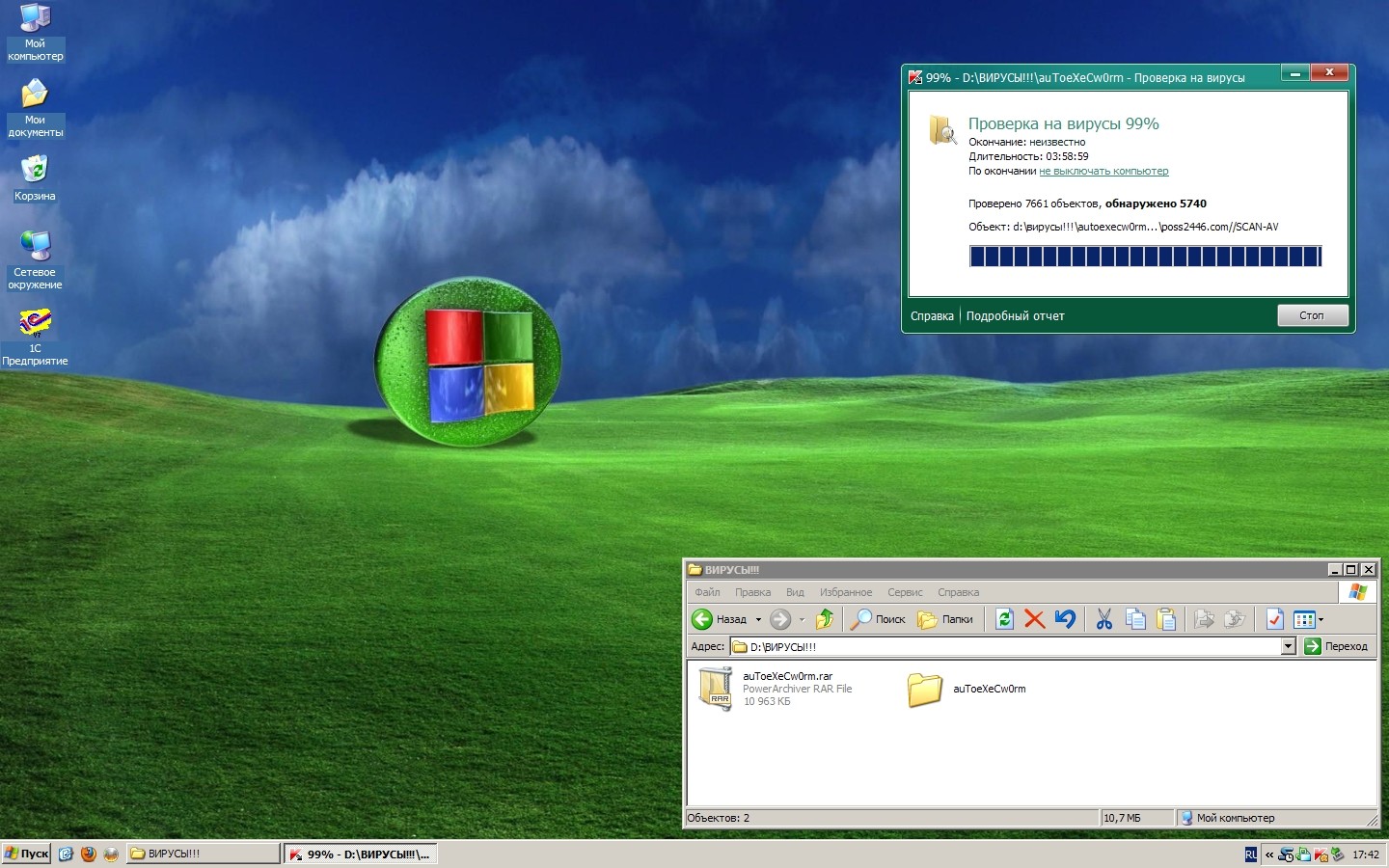Viewport: 1389px width, 868px height.
Task: Click the Стоп button in virus scan
Action: [x=1312, y=315]
